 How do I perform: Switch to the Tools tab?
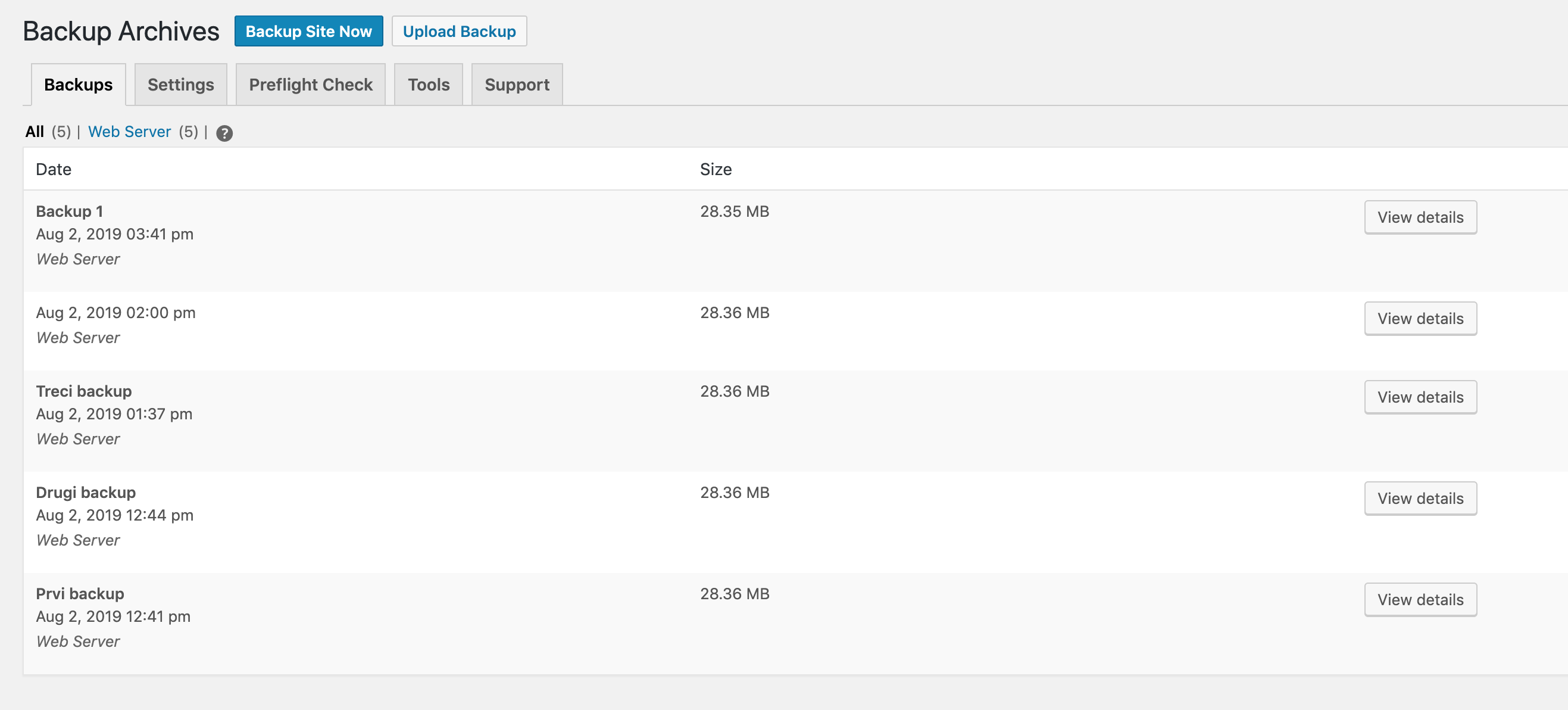428,84
